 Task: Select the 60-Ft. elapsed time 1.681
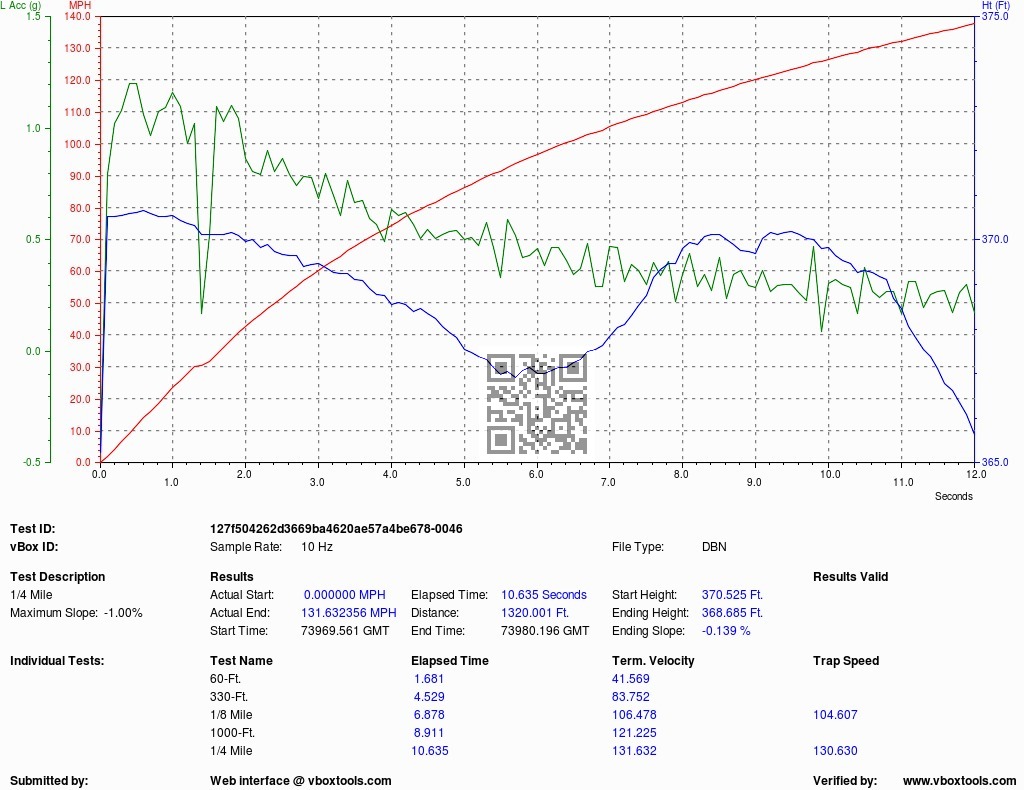pyautogui.click(x=429, y=679)
